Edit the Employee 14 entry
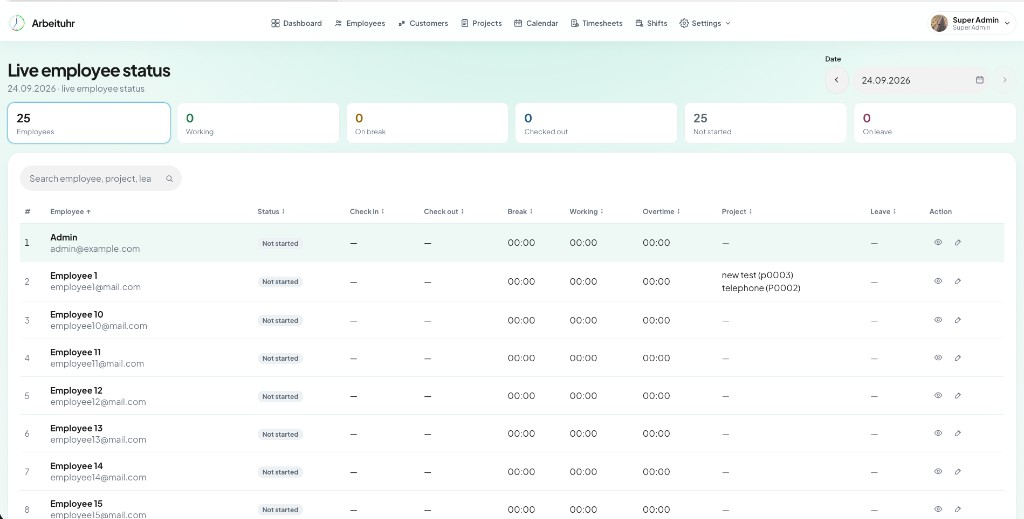The image size is (1024, 519). (957, 471)
